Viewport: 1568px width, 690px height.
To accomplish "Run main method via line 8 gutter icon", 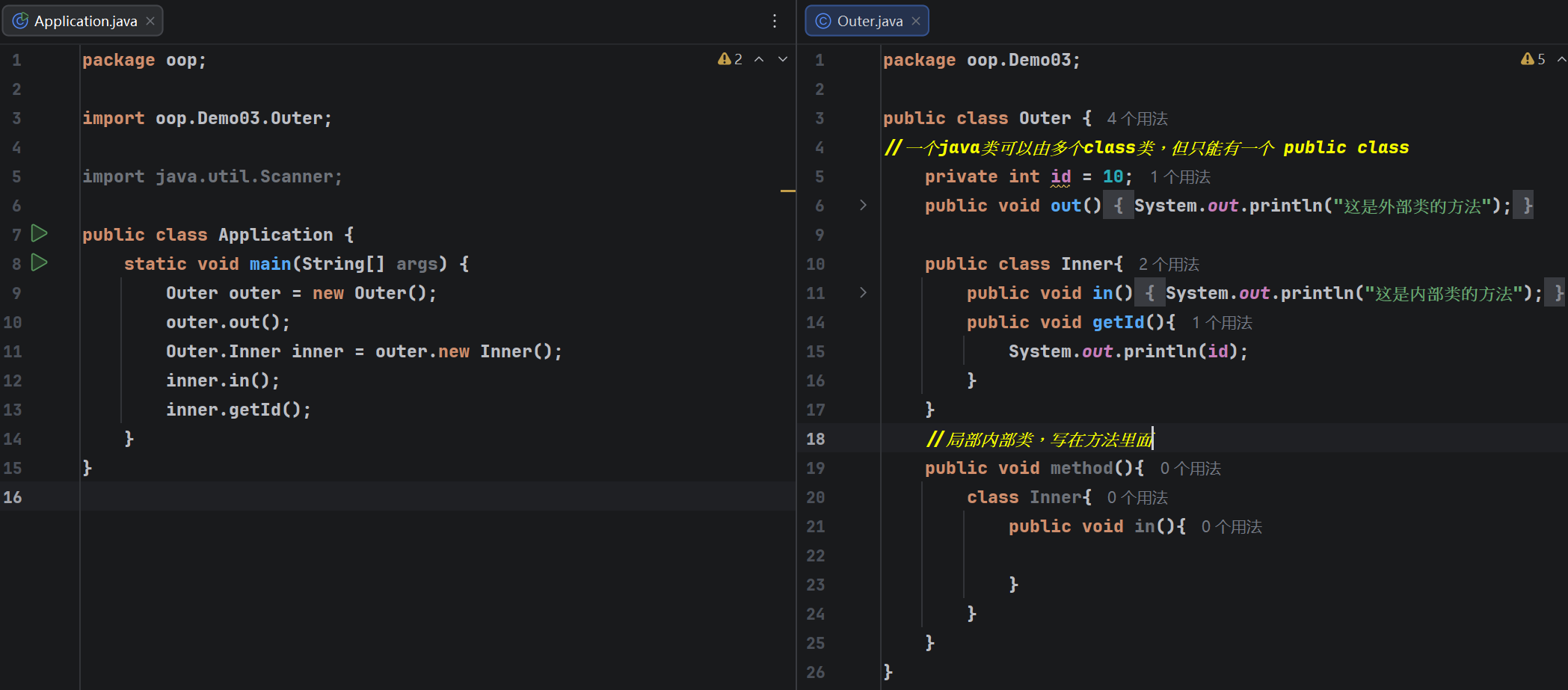I will tap(40, 262).
